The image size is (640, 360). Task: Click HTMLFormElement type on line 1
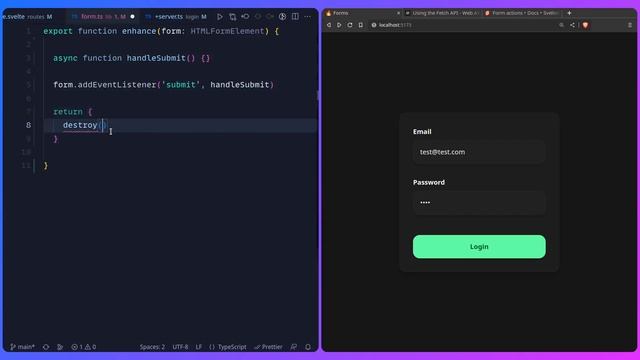point(227,31)
